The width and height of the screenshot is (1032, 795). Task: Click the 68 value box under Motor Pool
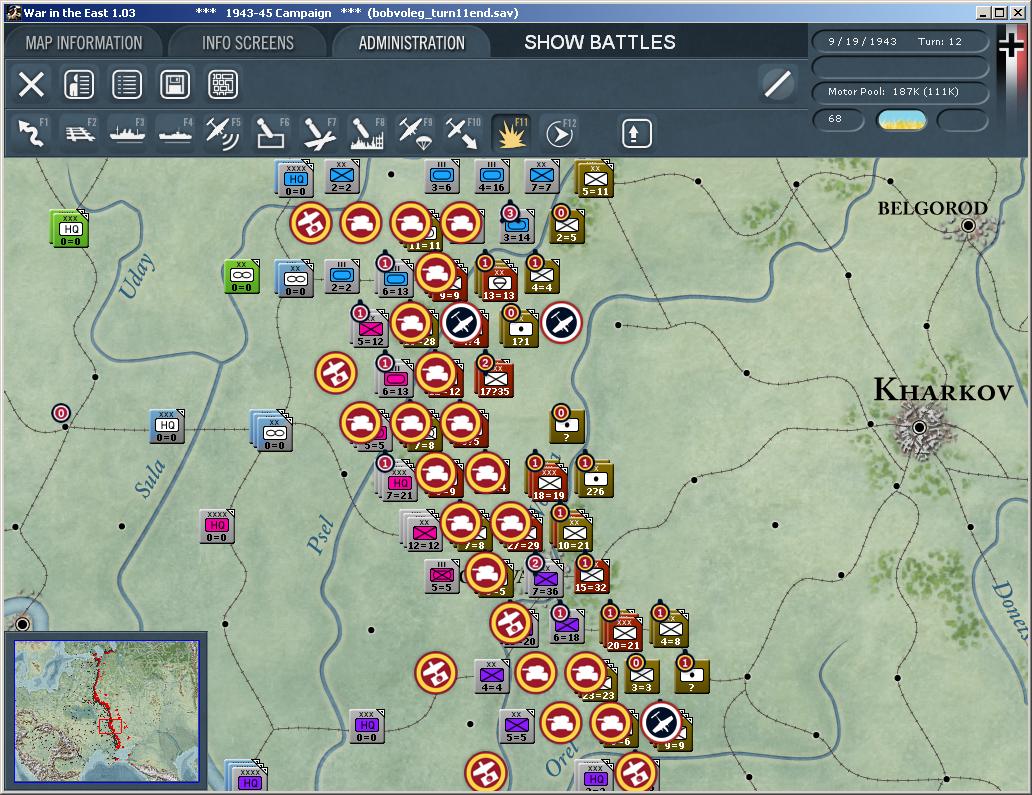[837, 120]
